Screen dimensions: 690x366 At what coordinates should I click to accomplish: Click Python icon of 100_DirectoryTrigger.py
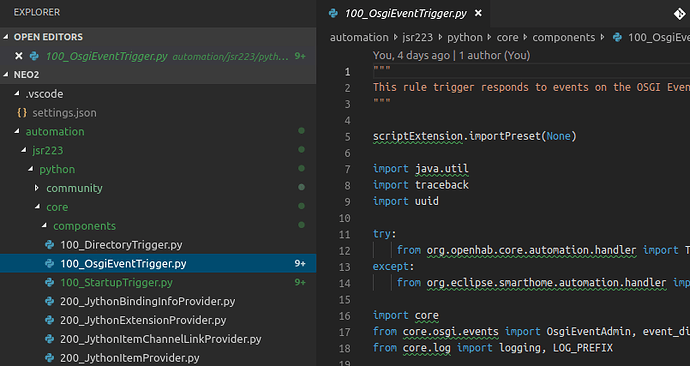50,245
